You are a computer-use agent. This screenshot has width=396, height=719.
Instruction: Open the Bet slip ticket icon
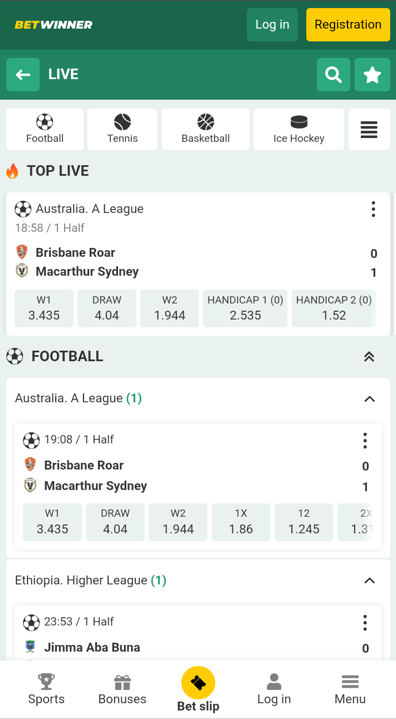point(198,683)
